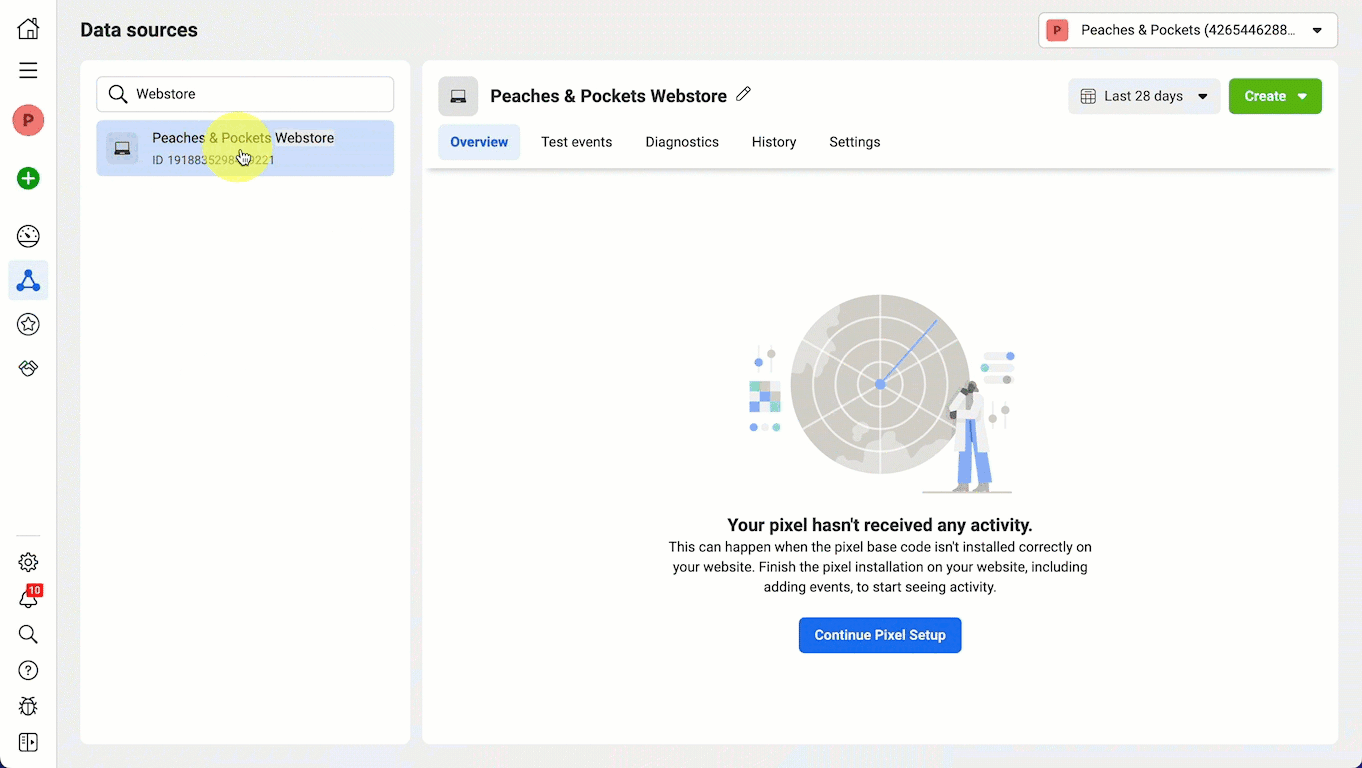Click the Data sources page heading
1362x768 pixels.
click(x=139, y=30)
